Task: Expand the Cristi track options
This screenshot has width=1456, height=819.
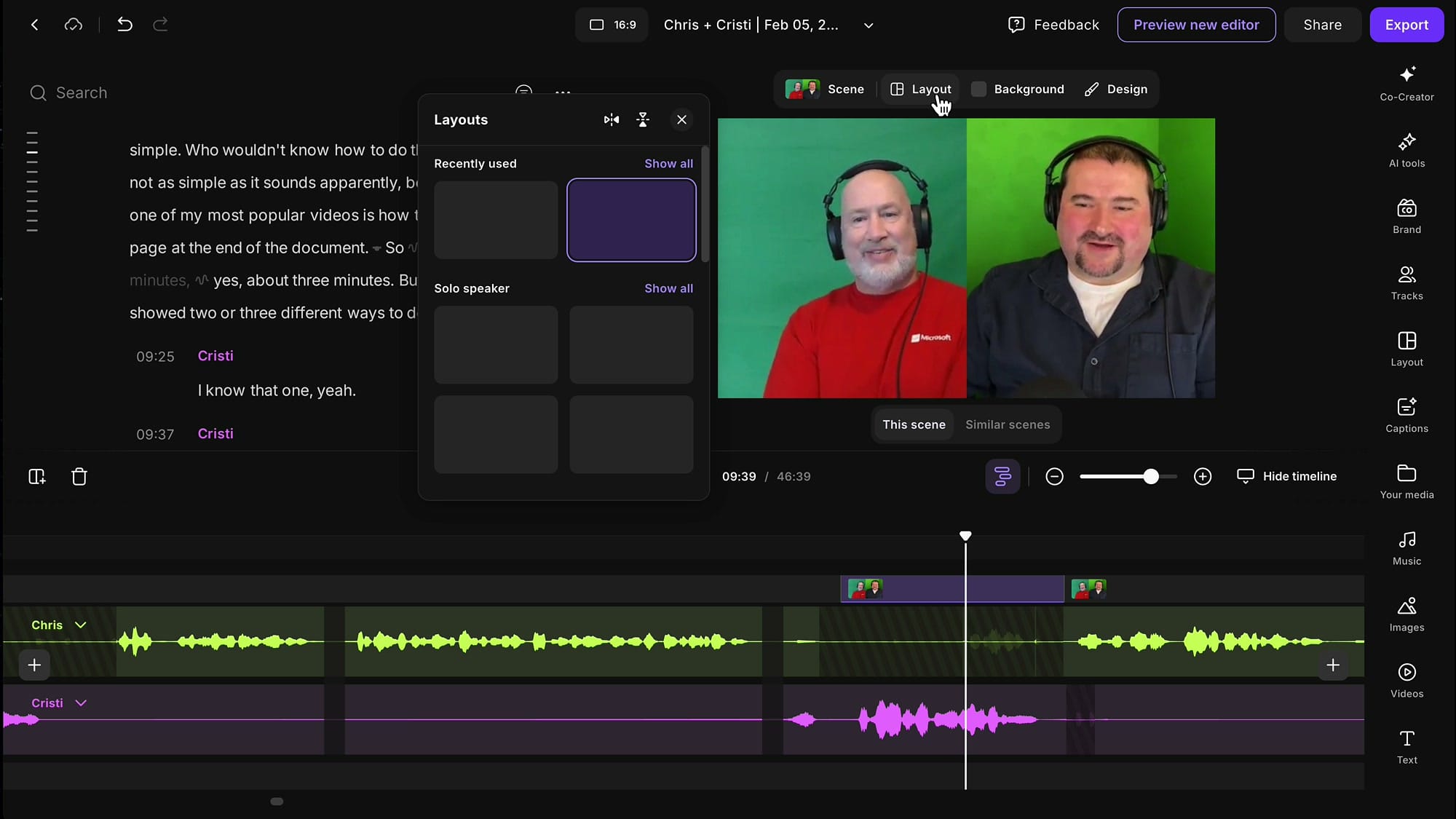Action: [x=82, y=703]
